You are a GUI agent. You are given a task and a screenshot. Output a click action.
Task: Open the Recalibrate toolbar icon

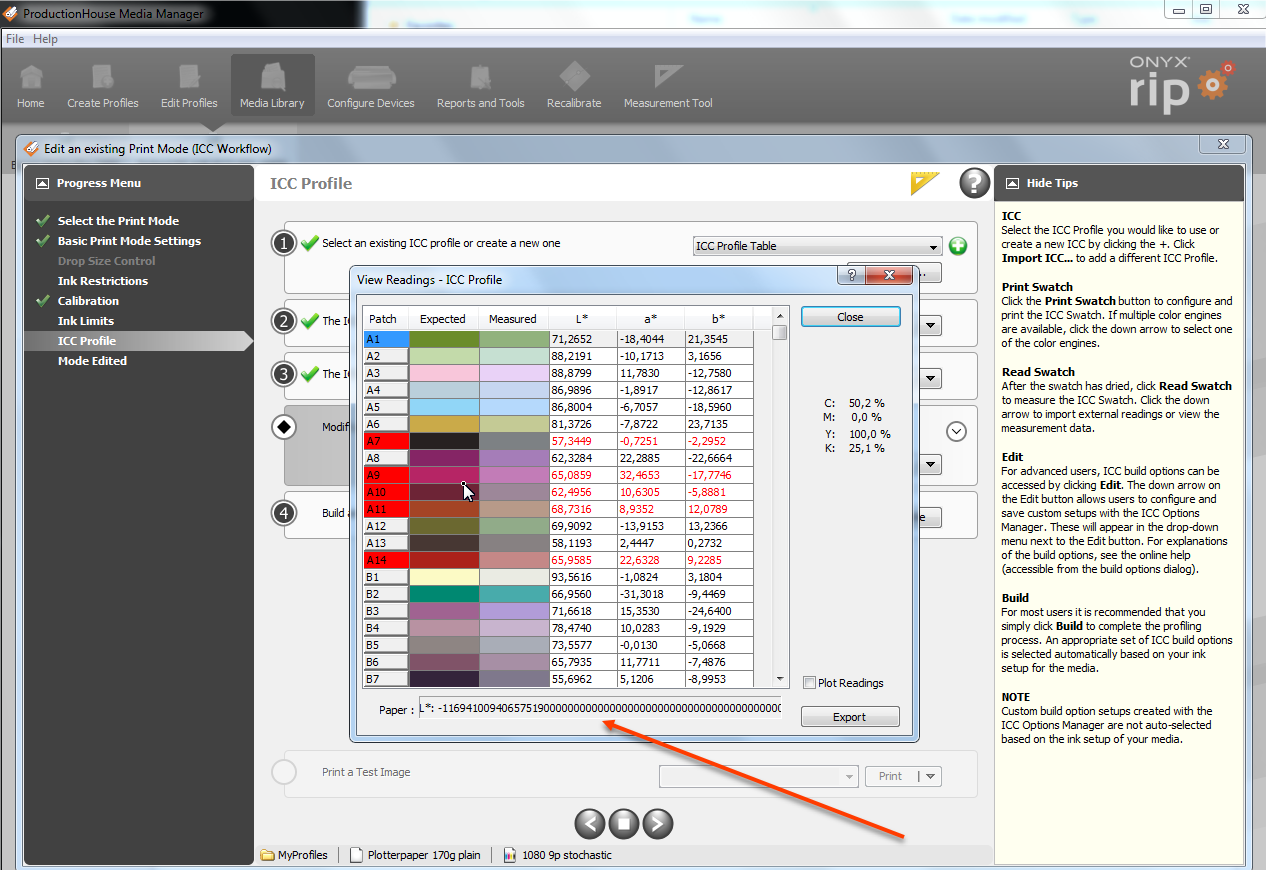(x=574, y=86)
